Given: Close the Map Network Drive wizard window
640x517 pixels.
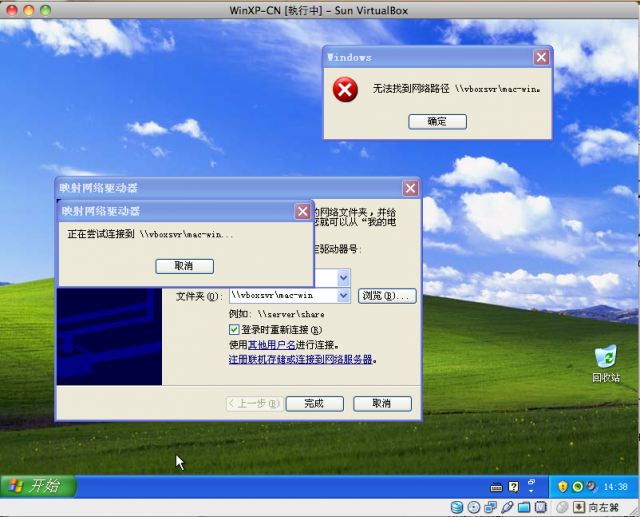Looking at the screenshot, I should tap(410, 188).
